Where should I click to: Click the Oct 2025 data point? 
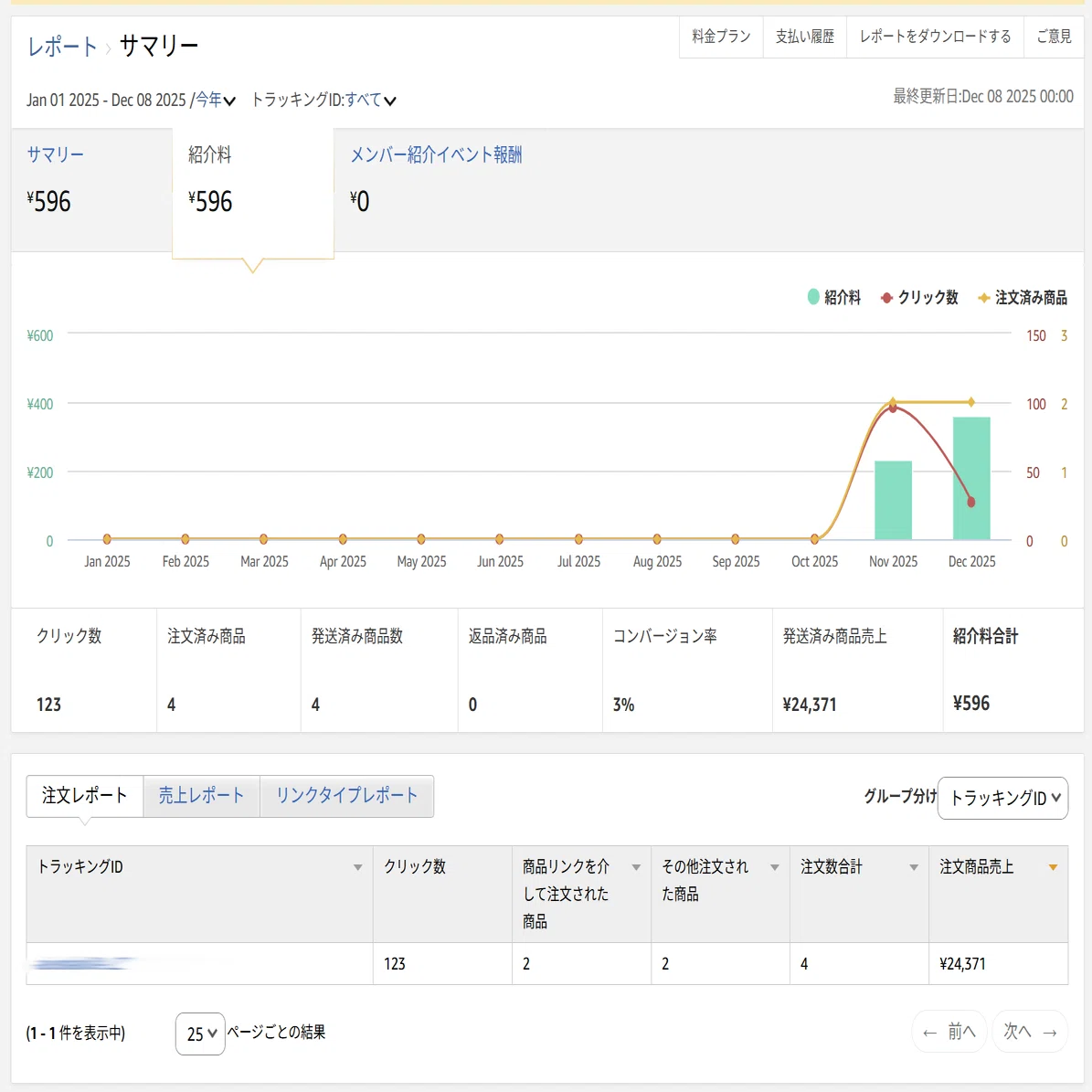pyautogui.click(x=814, y=539)
